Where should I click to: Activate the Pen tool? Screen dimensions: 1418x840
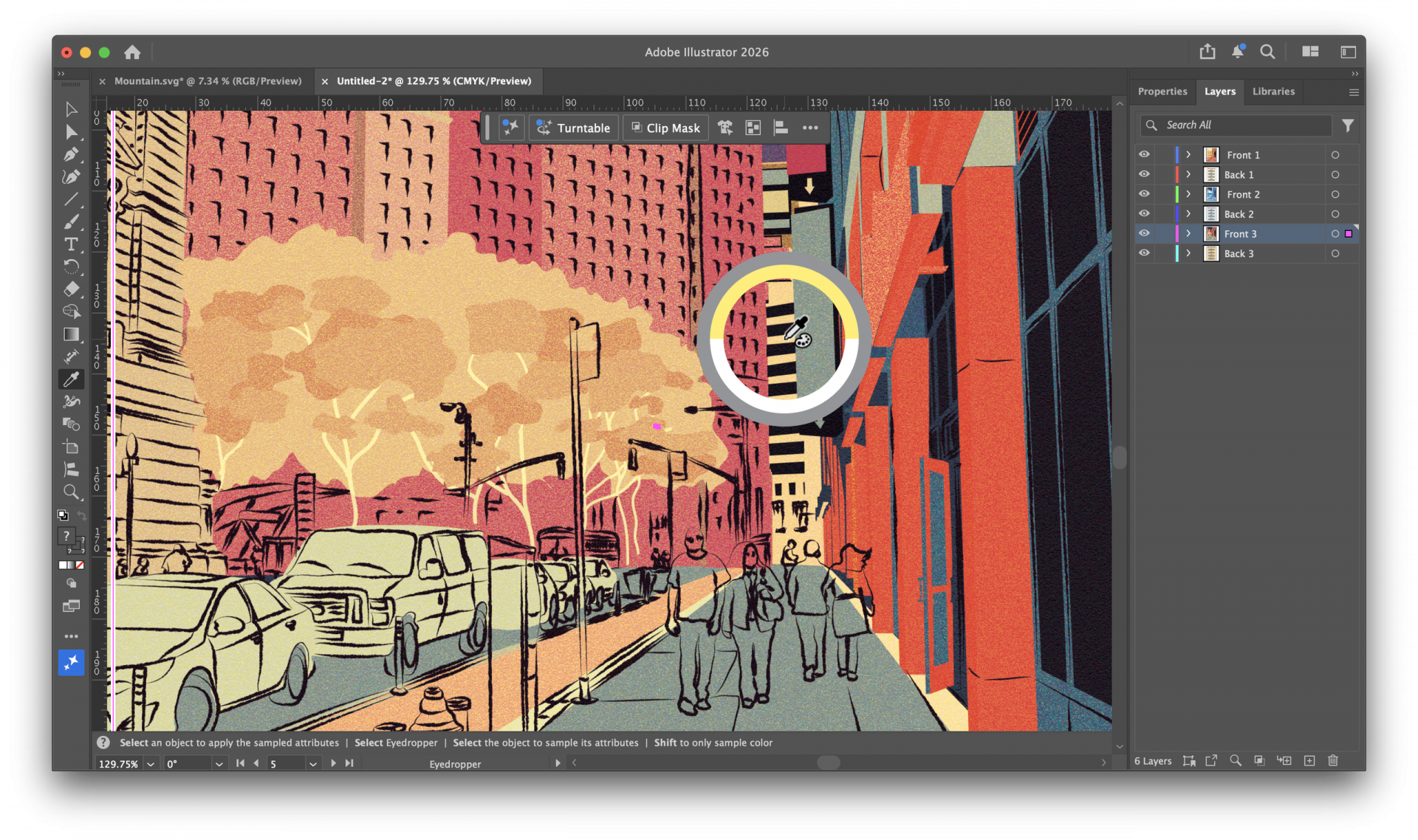click(x=71, y=155)
